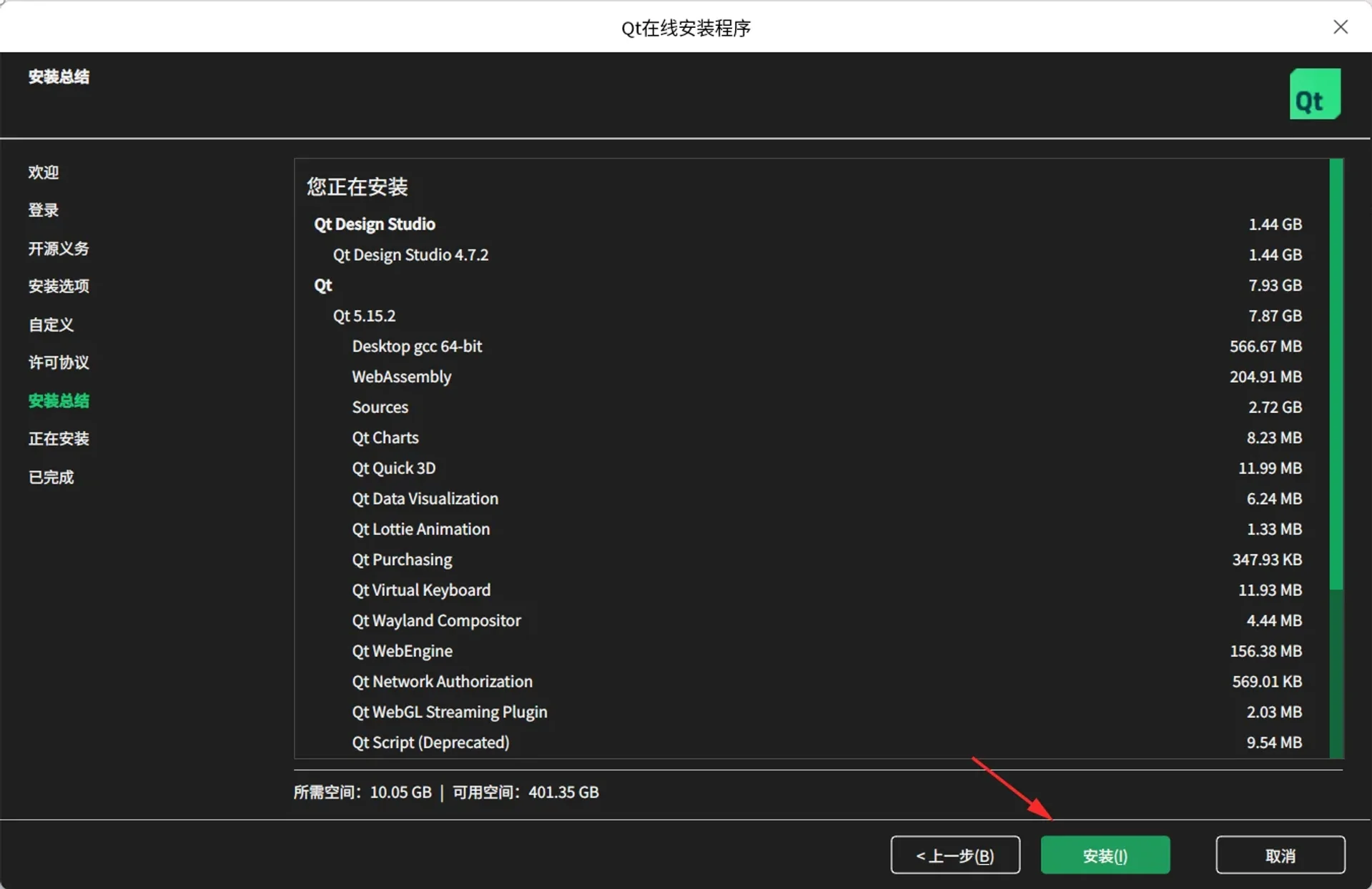Click the Qt logo in the top right corner
The image size is (1372, 889).
click(x=1314, y=94)
